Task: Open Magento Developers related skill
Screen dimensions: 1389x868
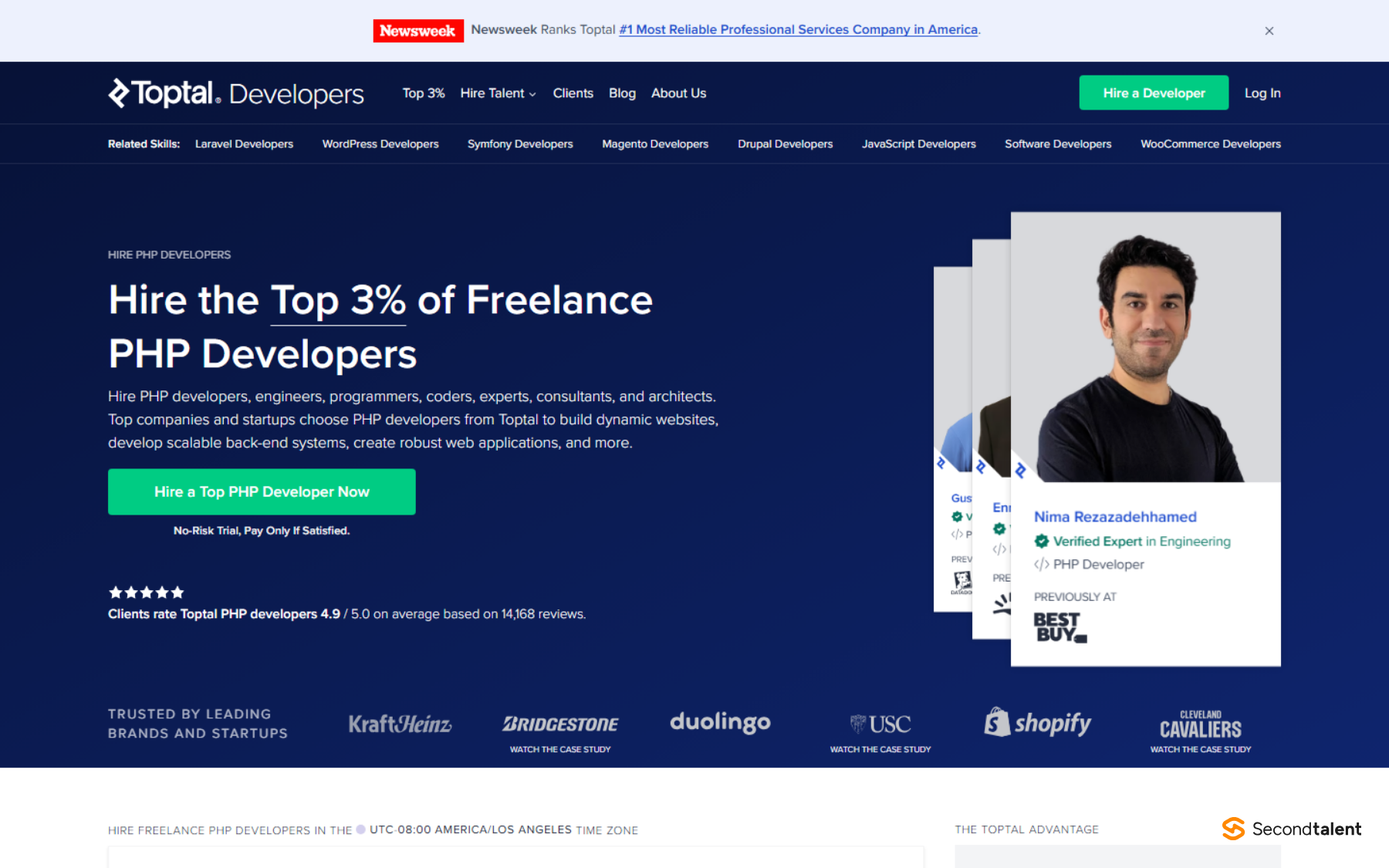Action: tap(655, 144)
